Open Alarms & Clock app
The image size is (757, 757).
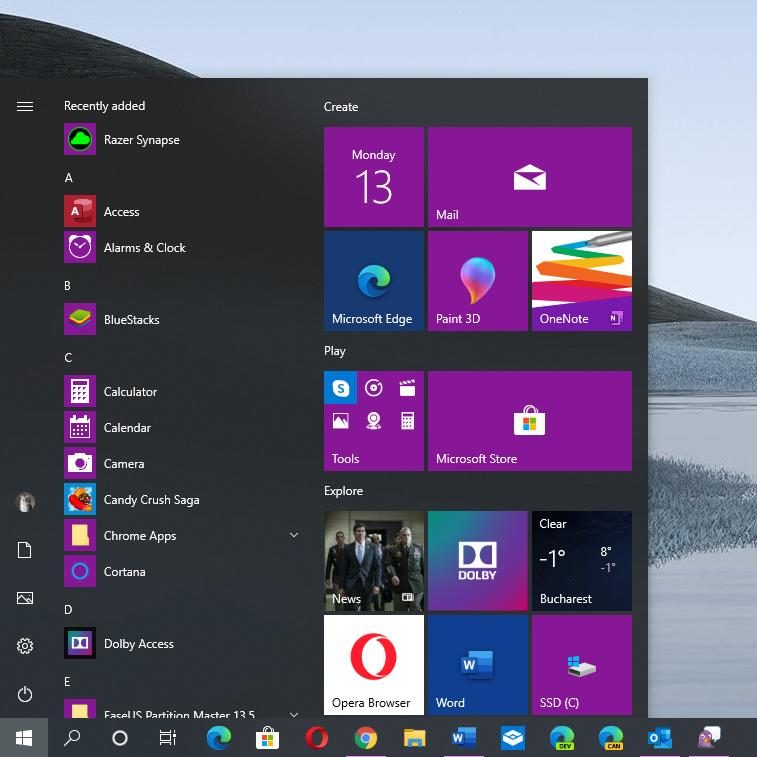pos(181,248)
